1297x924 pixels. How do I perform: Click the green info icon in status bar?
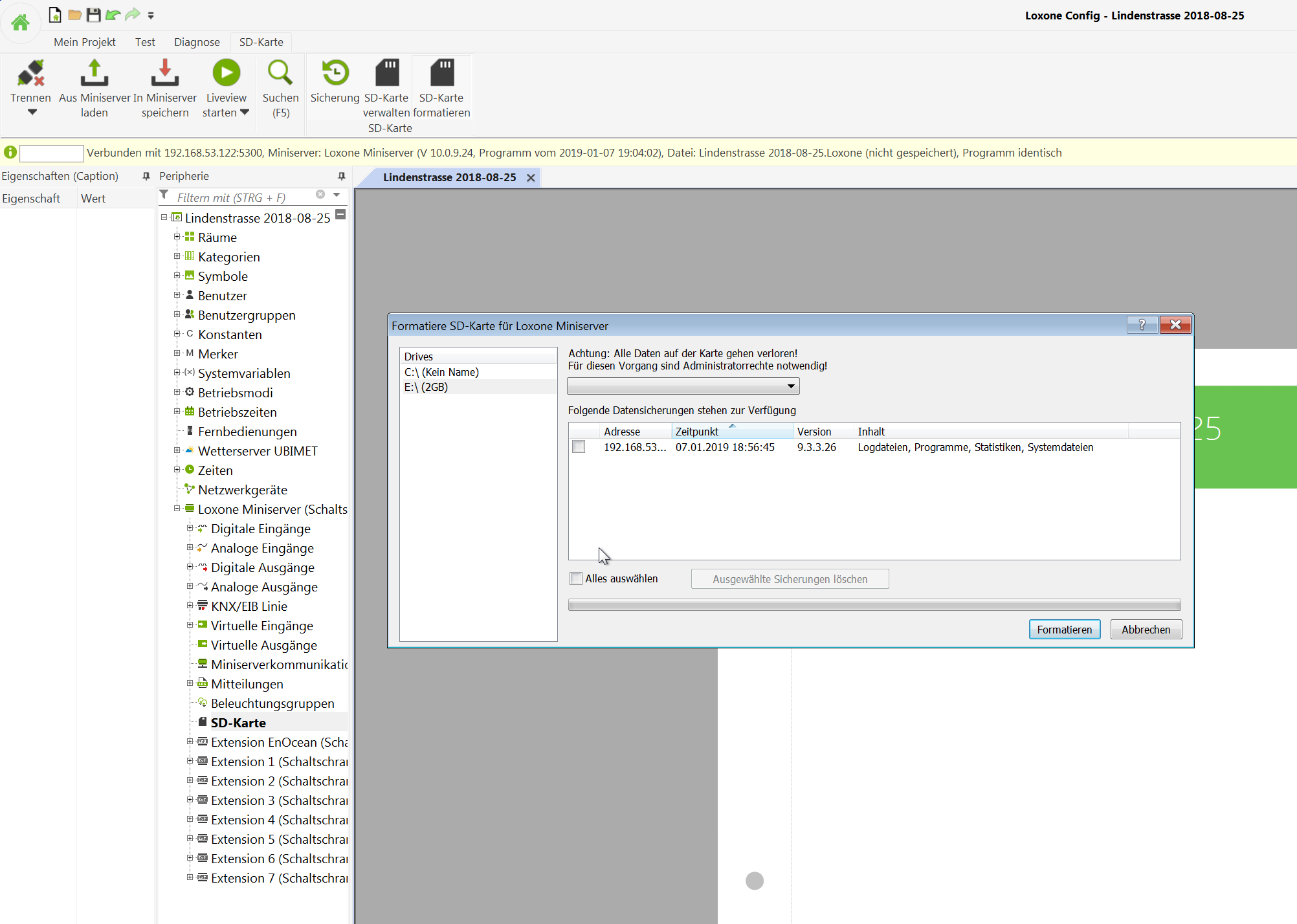pos(10,153)
